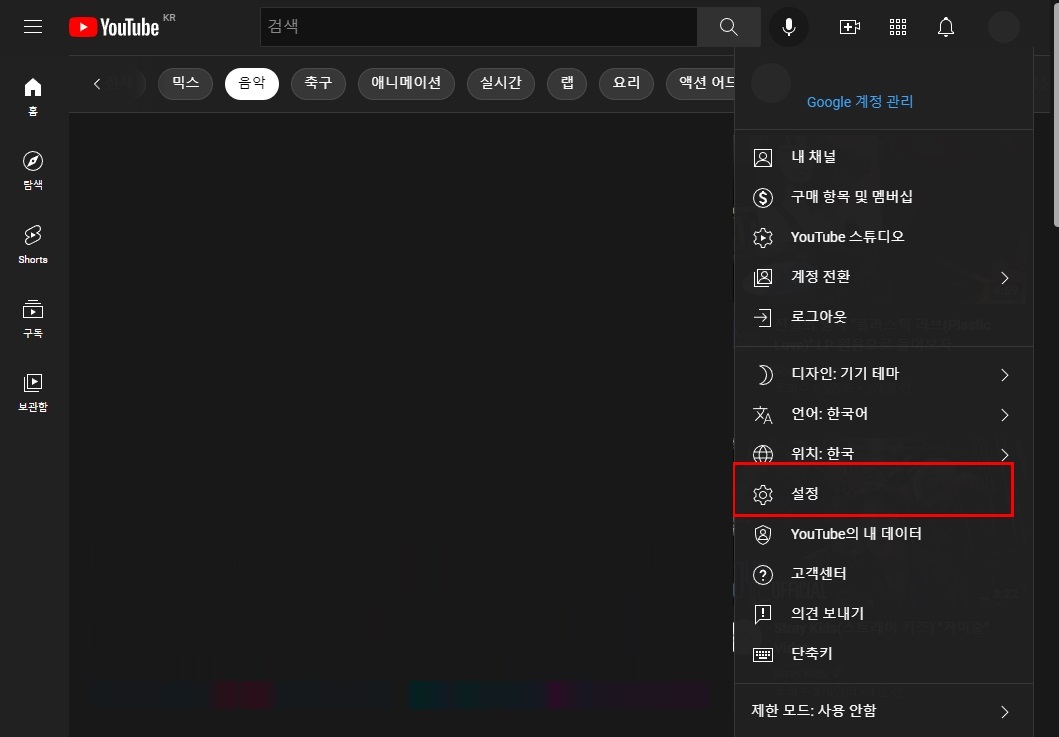Viewport: 1059px width, 737px height.
Task: Open 구독 (Subscriptions) in the sidebar
Action: (32, 315)
